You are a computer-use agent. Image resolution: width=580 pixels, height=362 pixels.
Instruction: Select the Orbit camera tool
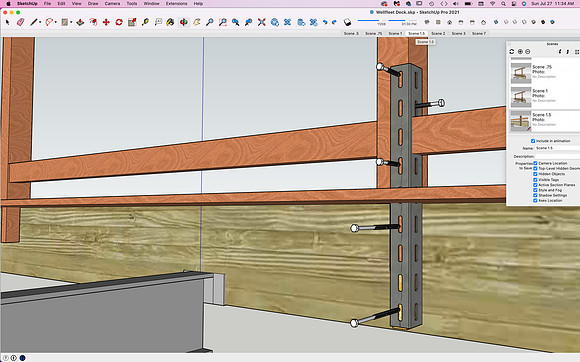click(x=183, y=23)
